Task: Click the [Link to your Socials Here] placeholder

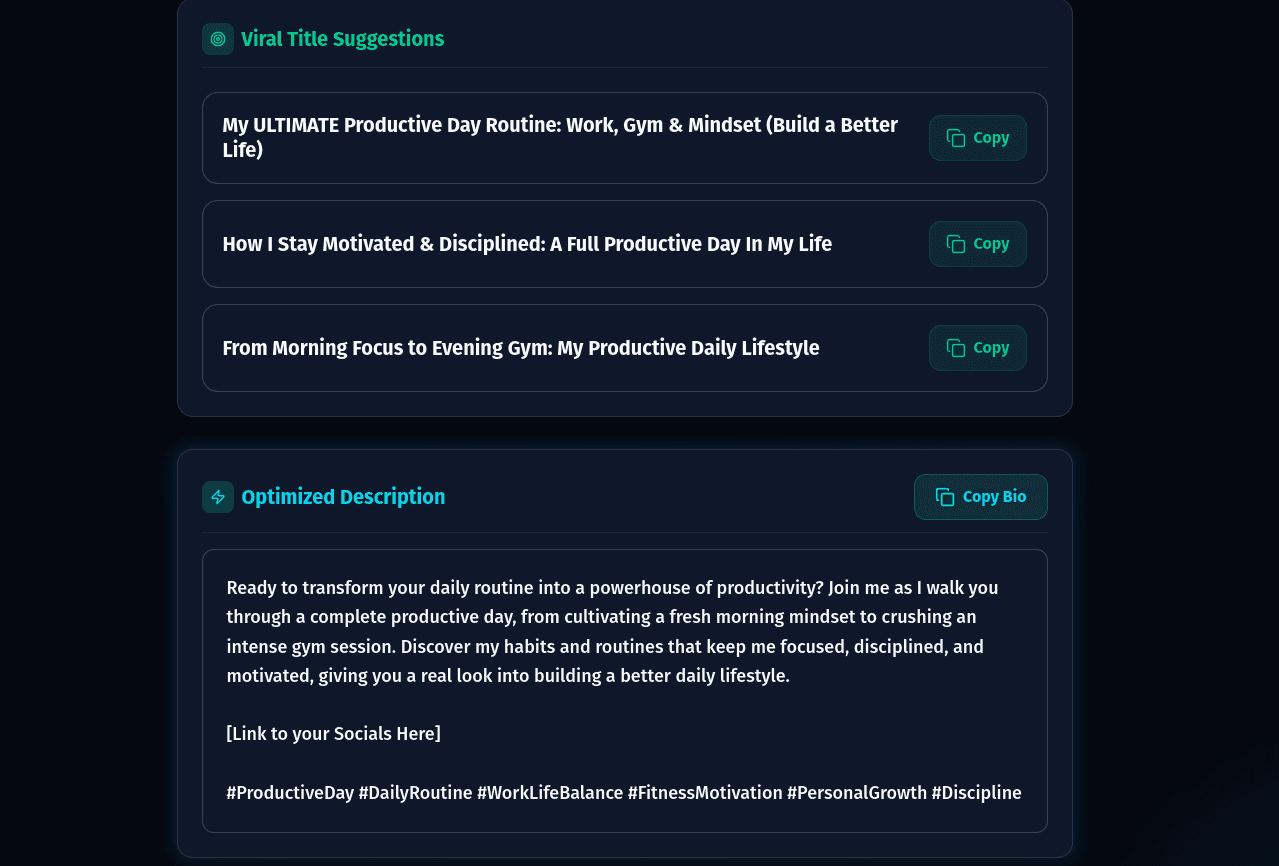Action: tap(333, 733)
